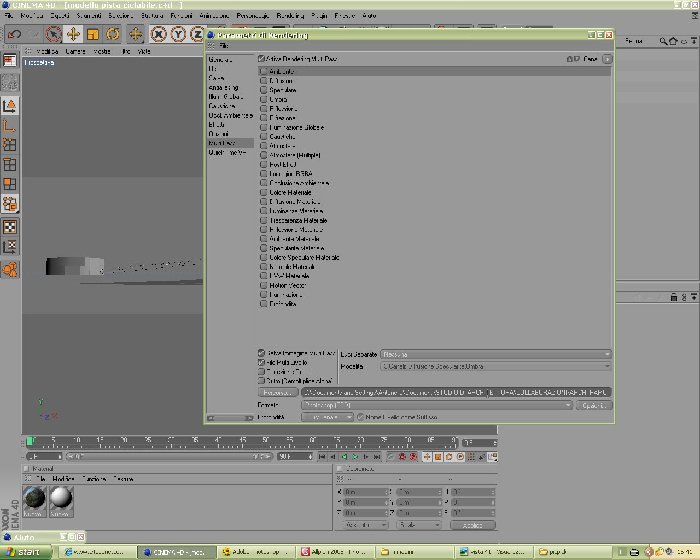Open the Formato Photoshop dropdown
The width and height of the screenshot is (700, 560).
pos(437,405)
